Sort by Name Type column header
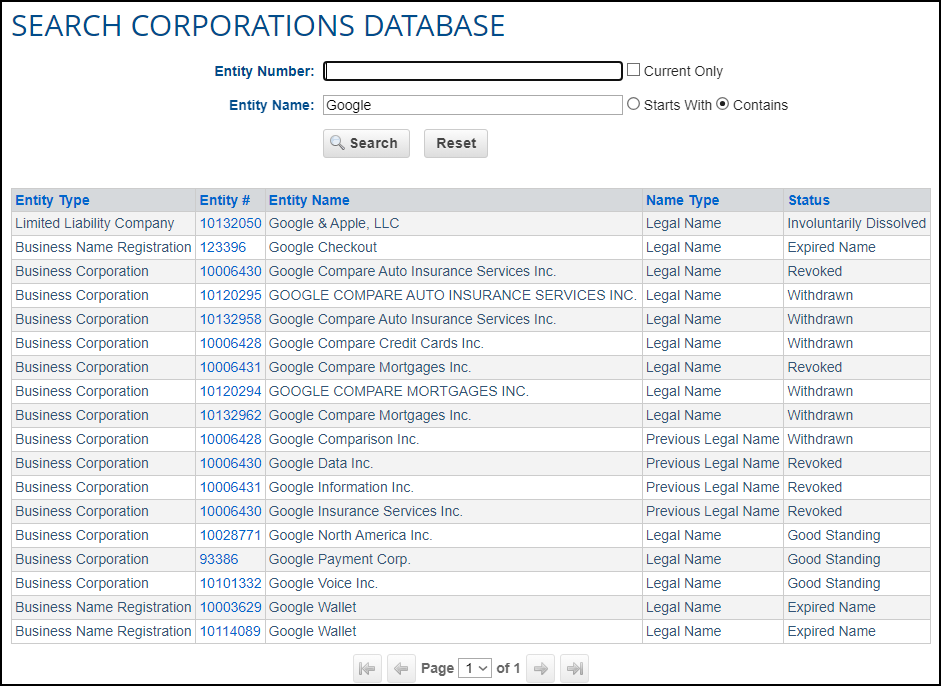The image size is (941, 686). pos(682,200)
